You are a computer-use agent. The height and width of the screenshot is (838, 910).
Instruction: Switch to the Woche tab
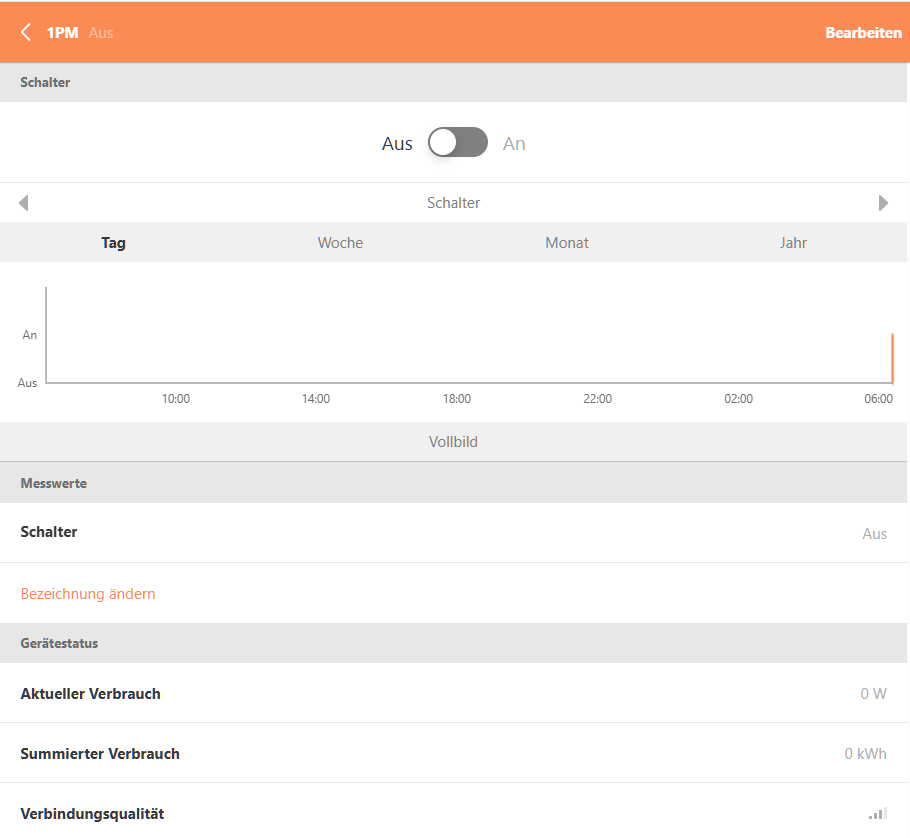click(x=340, y=243)
